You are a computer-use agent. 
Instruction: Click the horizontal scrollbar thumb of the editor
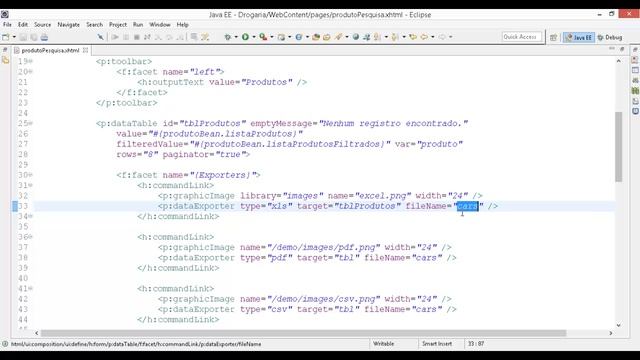pos(303,333)
